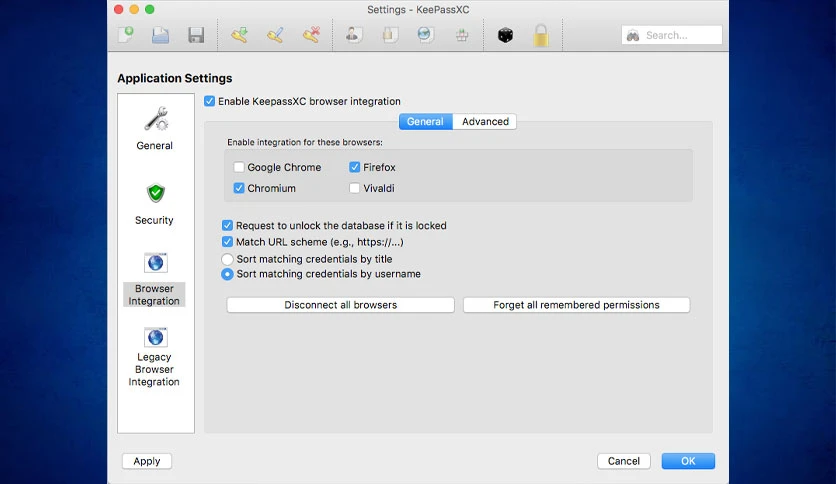Click the Copy URL globe icon

425,35
